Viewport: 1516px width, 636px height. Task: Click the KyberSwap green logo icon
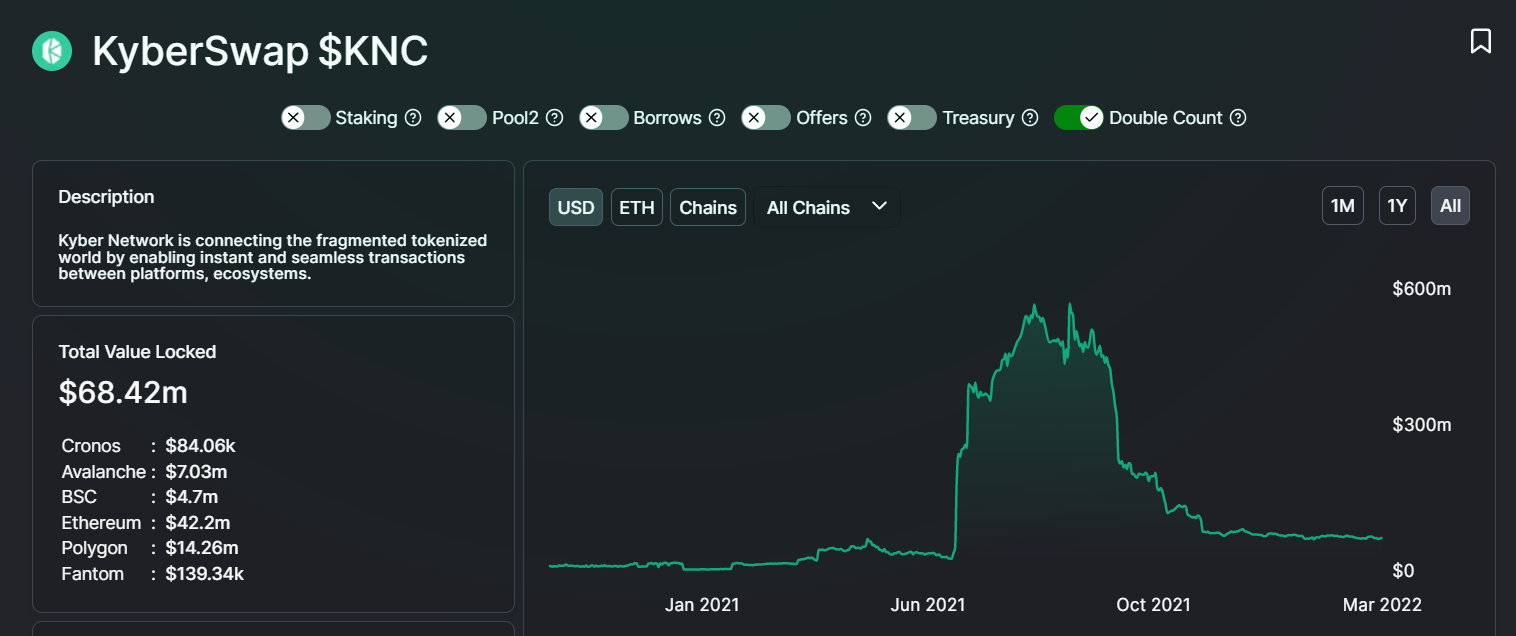(x=52, y=51)
